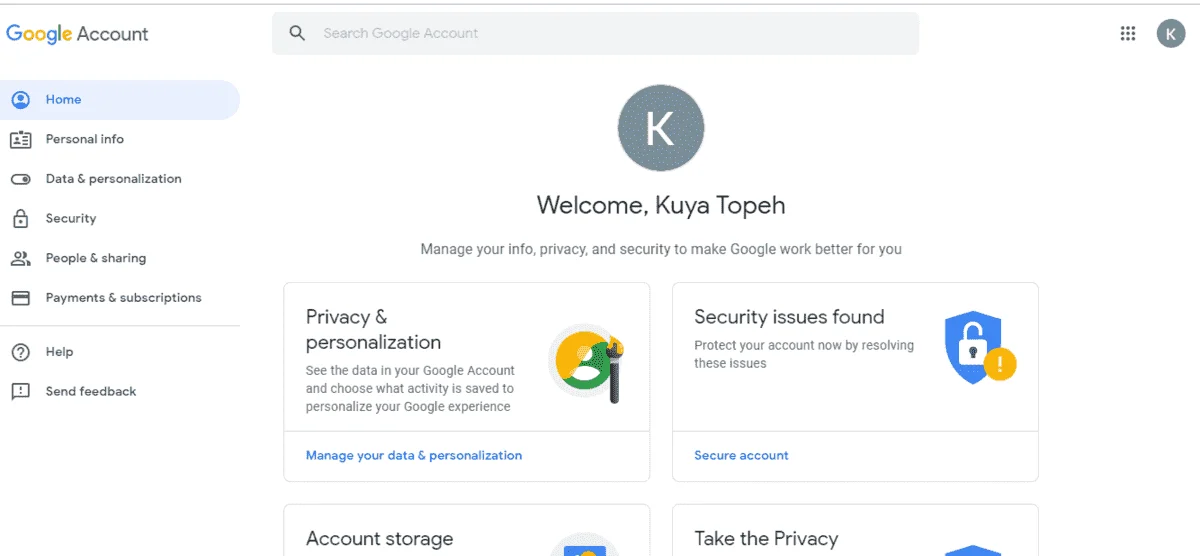Click the security shield warning illustration
Viewport: 1200px width, 556px height.
click(980, 348)
